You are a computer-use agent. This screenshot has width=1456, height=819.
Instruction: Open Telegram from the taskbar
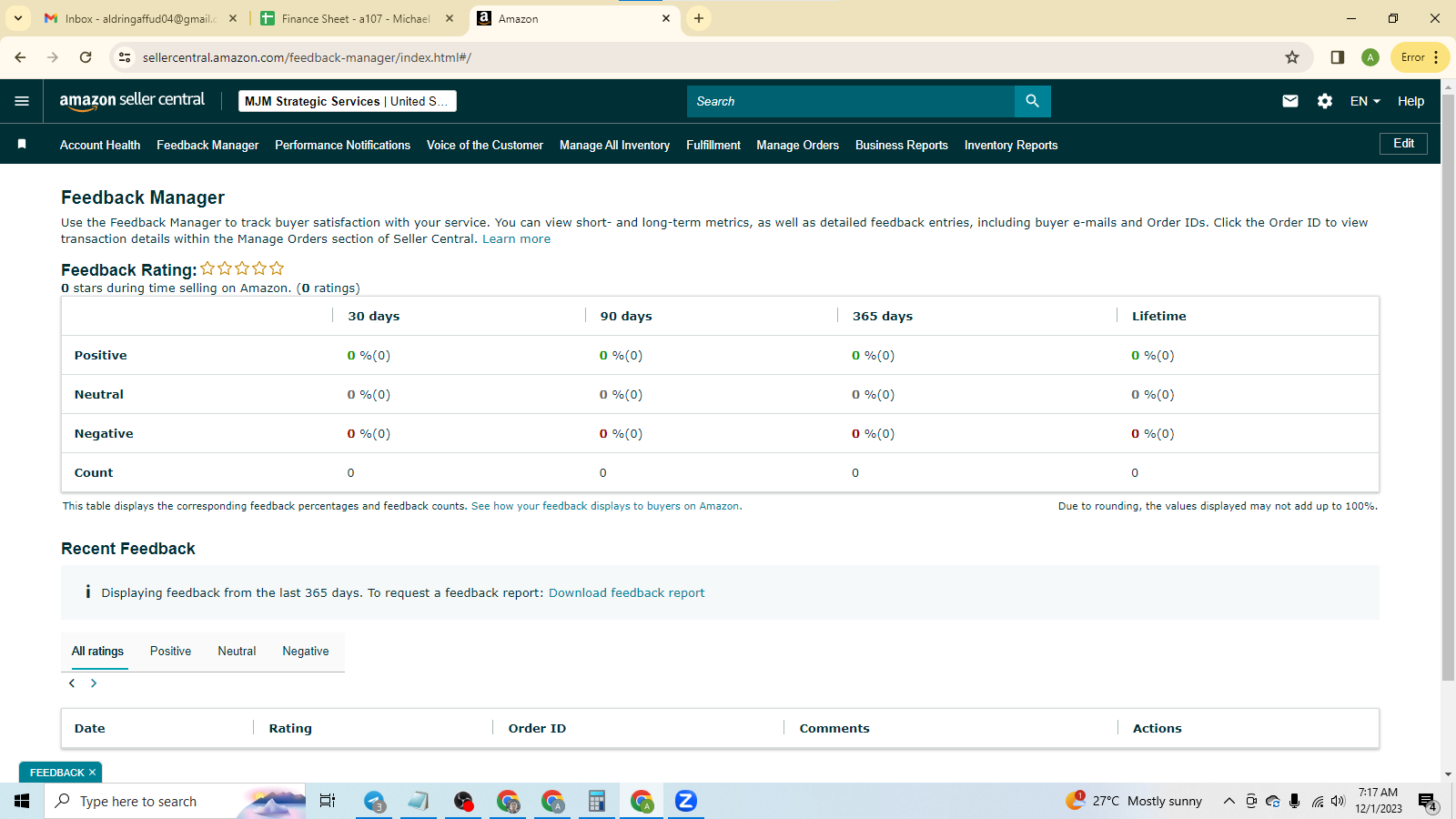tap(375, 801)
